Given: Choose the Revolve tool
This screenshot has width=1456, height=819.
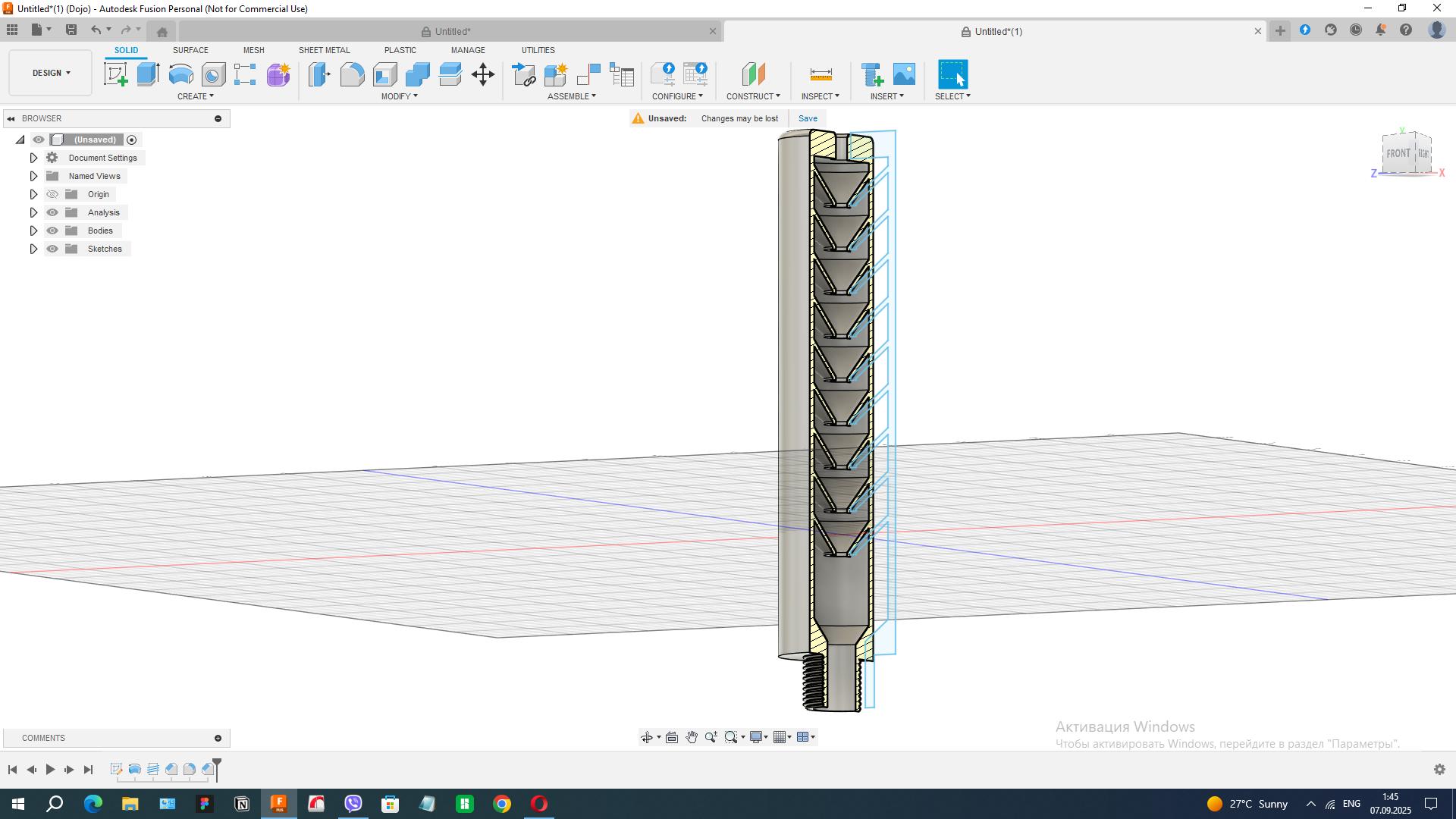Looking at the screenshot, I should tap(180, 74).
